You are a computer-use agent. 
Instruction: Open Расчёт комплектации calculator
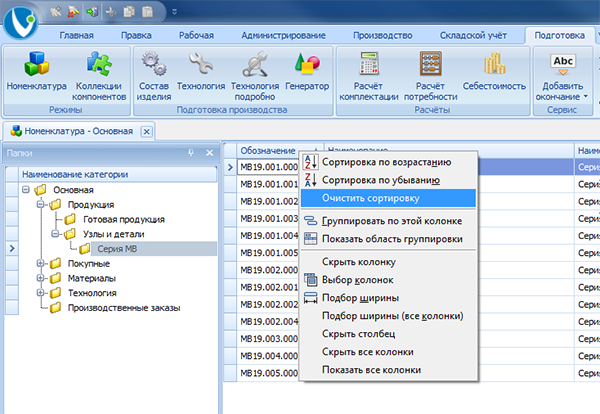point(368,66)
